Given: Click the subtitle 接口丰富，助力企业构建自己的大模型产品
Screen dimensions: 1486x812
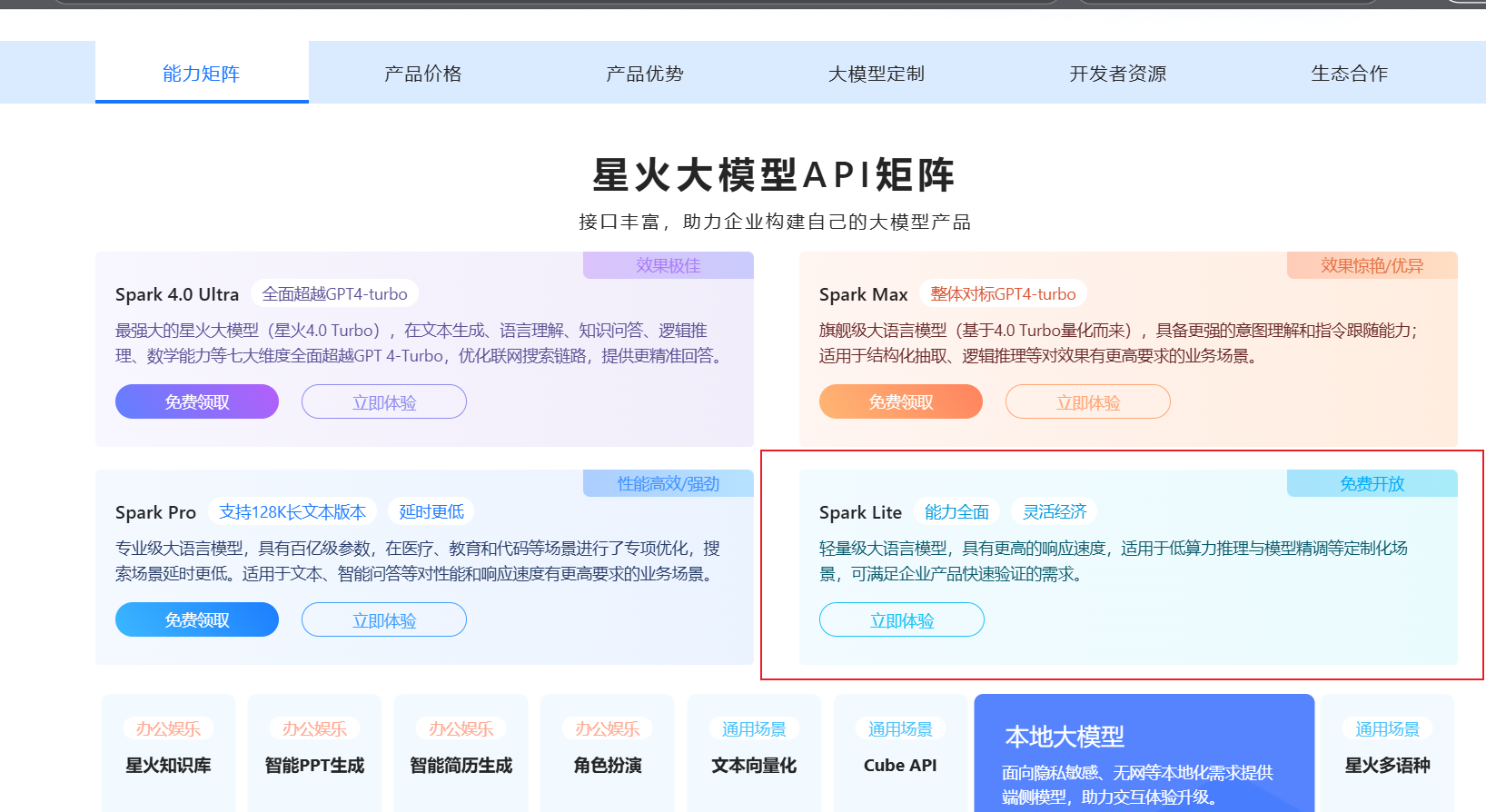Looking at the screenshot, I should tap(775, 222).
